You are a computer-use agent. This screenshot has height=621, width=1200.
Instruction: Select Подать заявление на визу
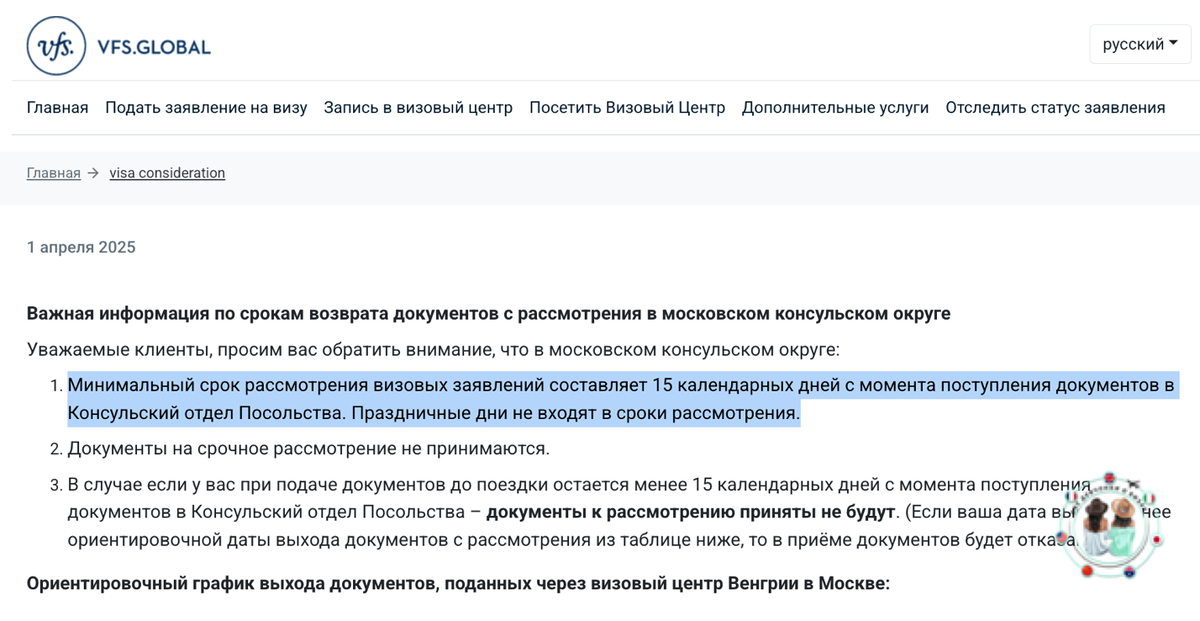(x=206, y=107)
